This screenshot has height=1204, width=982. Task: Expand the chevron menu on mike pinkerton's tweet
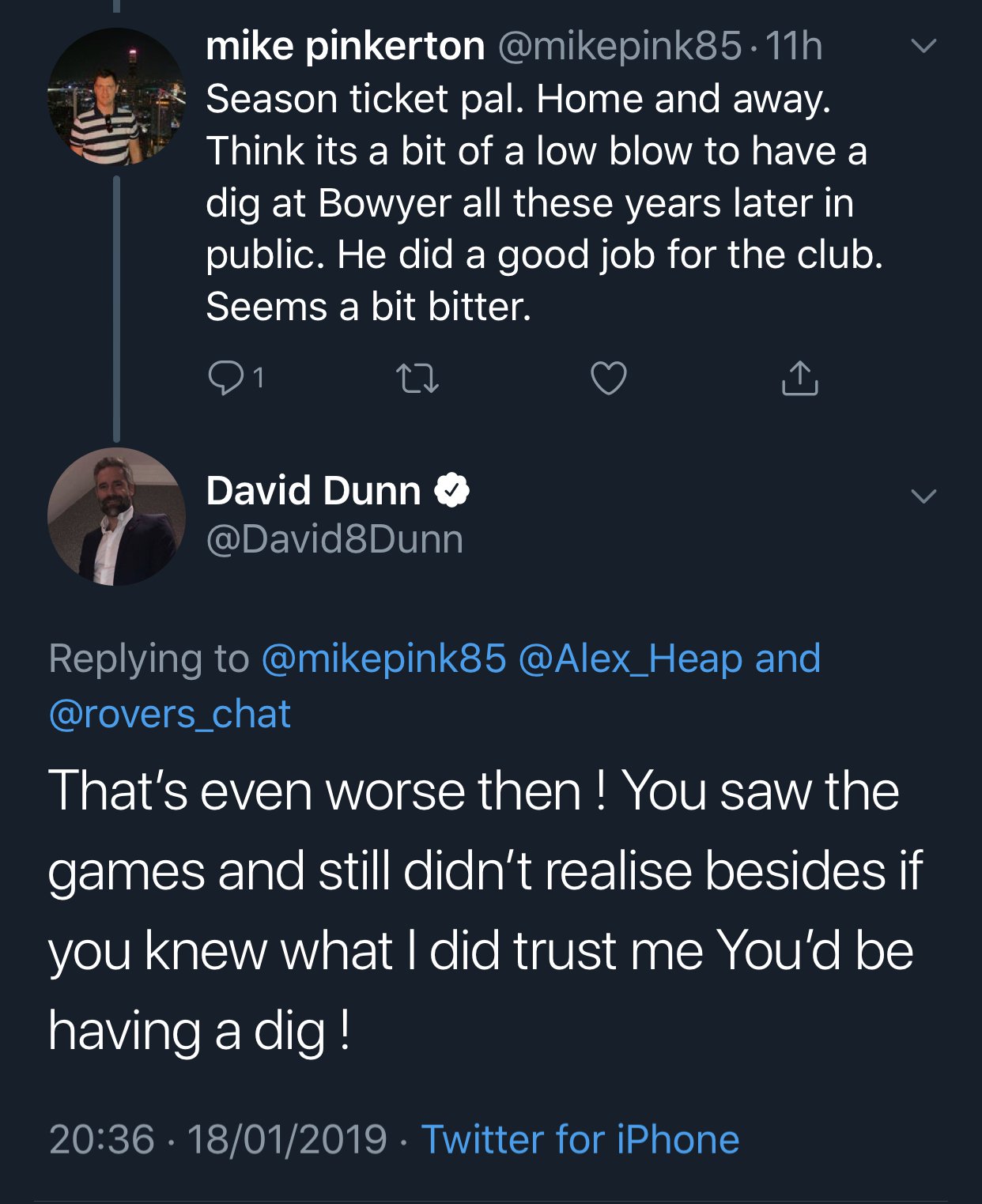tap(923, 46)
